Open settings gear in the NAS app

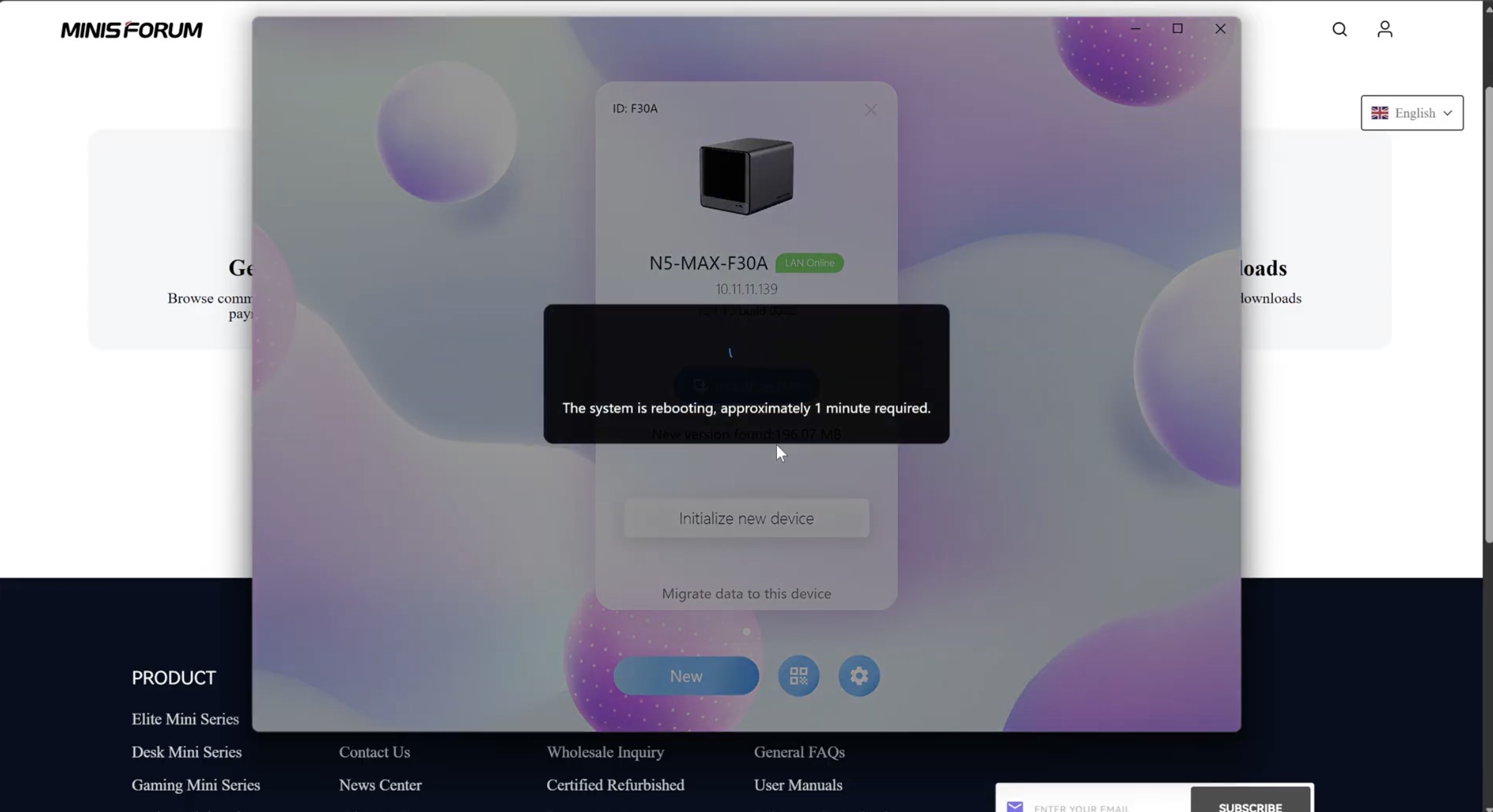859,676
